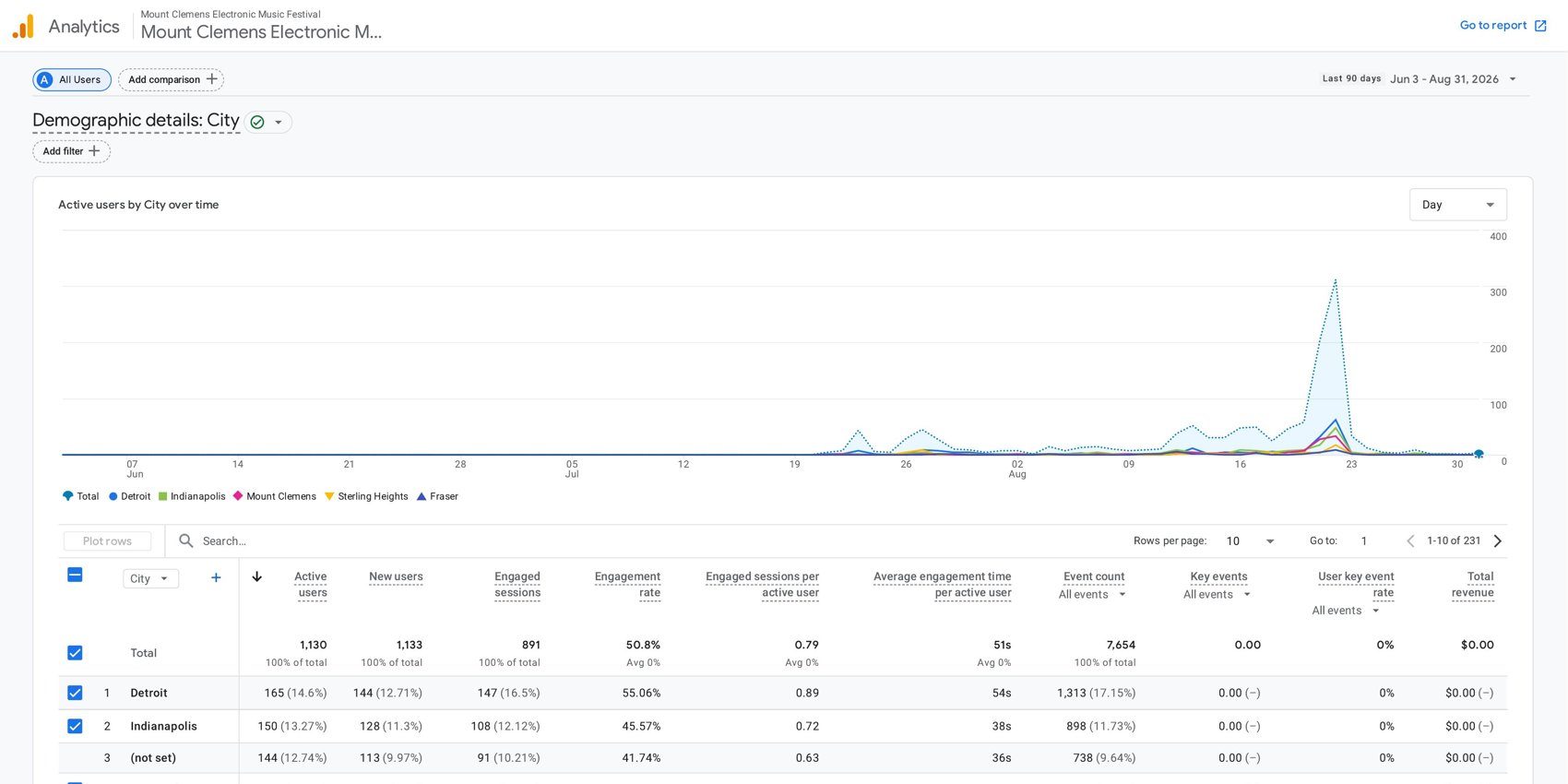Open the report title options dropdown arrow

[279, 123]
